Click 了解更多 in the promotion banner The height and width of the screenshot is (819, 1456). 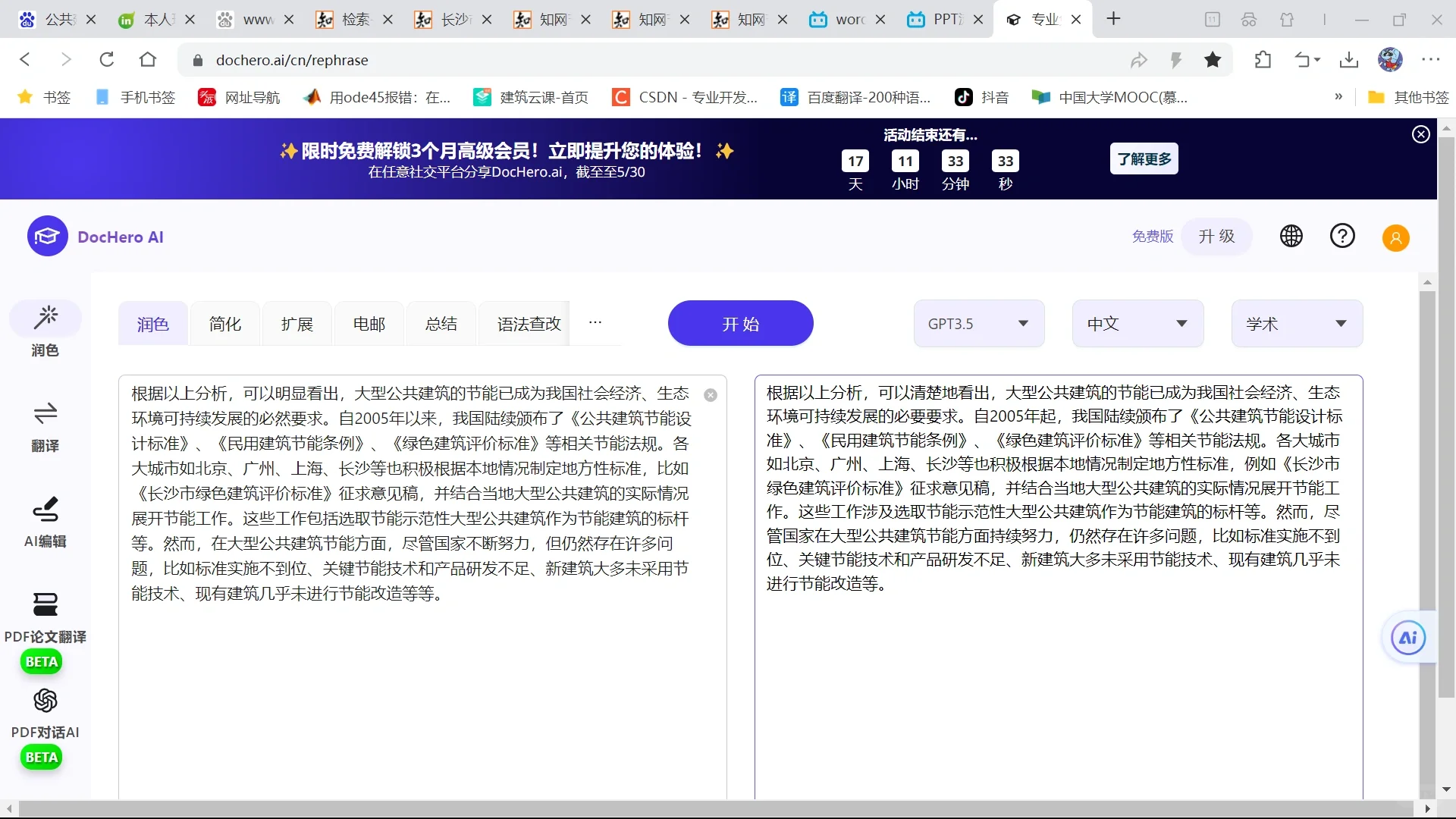click(1144, 158)
